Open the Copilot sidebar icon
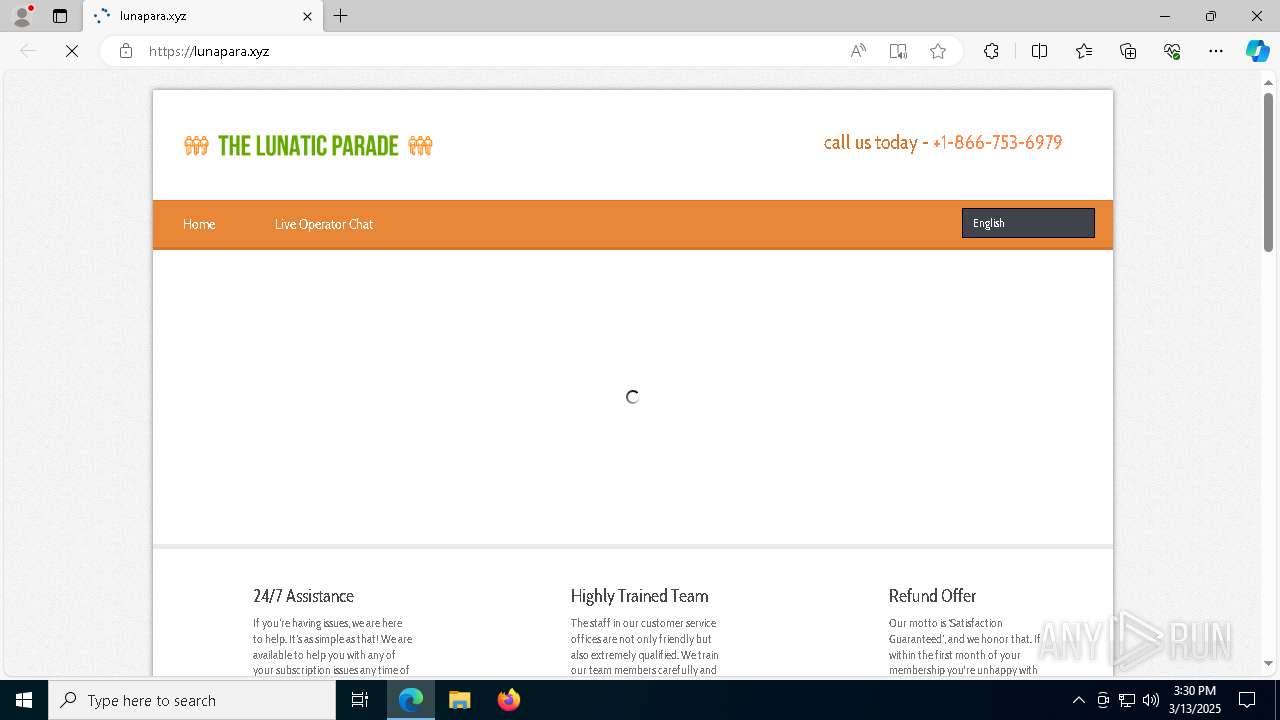 click(1257, 51)
